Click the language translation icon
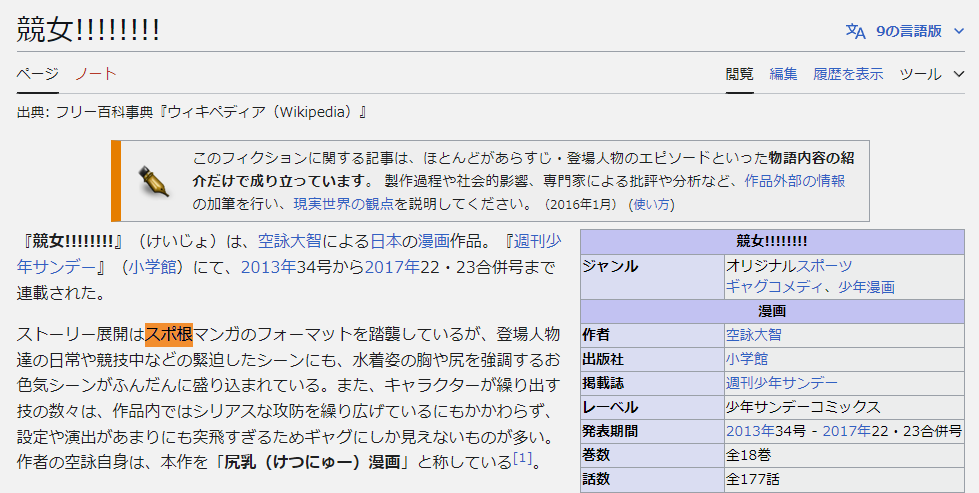 point(855,31)
